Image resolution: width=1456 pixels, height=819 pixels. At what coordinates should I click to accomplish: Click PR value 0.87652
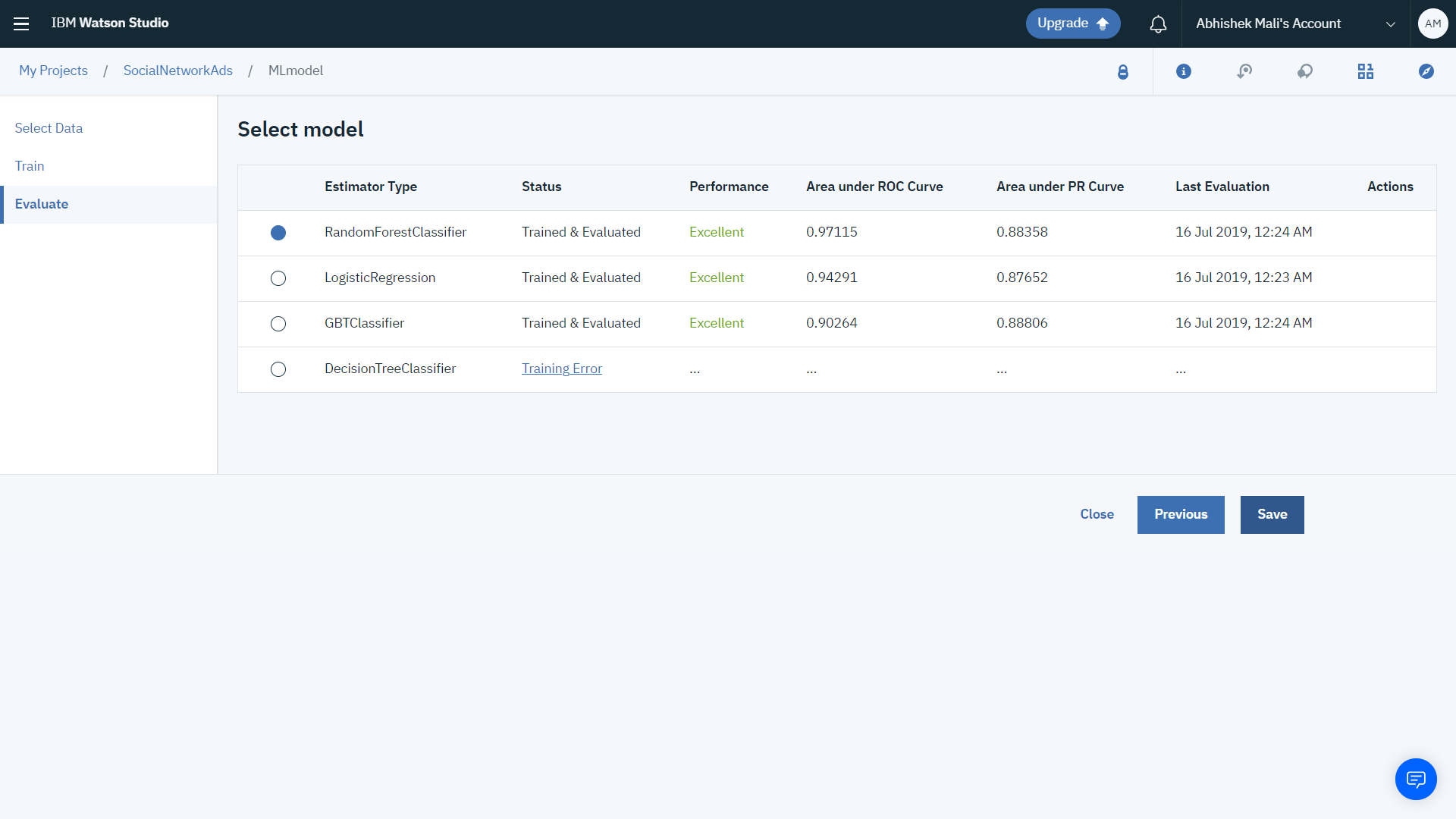click(x=1021, y=278)
